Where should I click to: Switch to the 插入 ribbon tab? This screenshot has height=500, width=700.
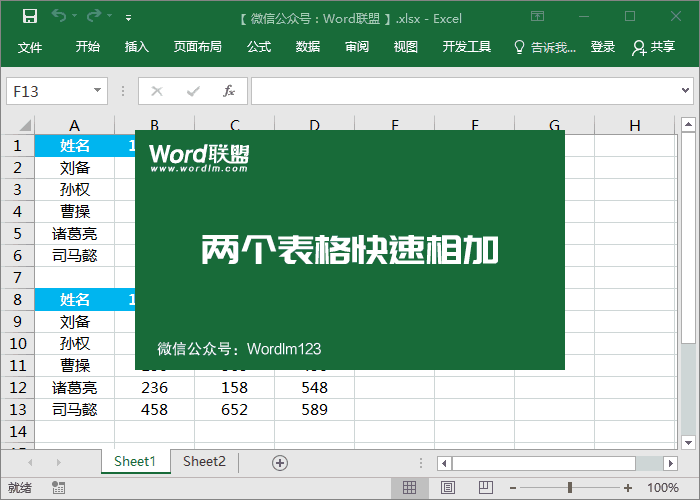137,46
